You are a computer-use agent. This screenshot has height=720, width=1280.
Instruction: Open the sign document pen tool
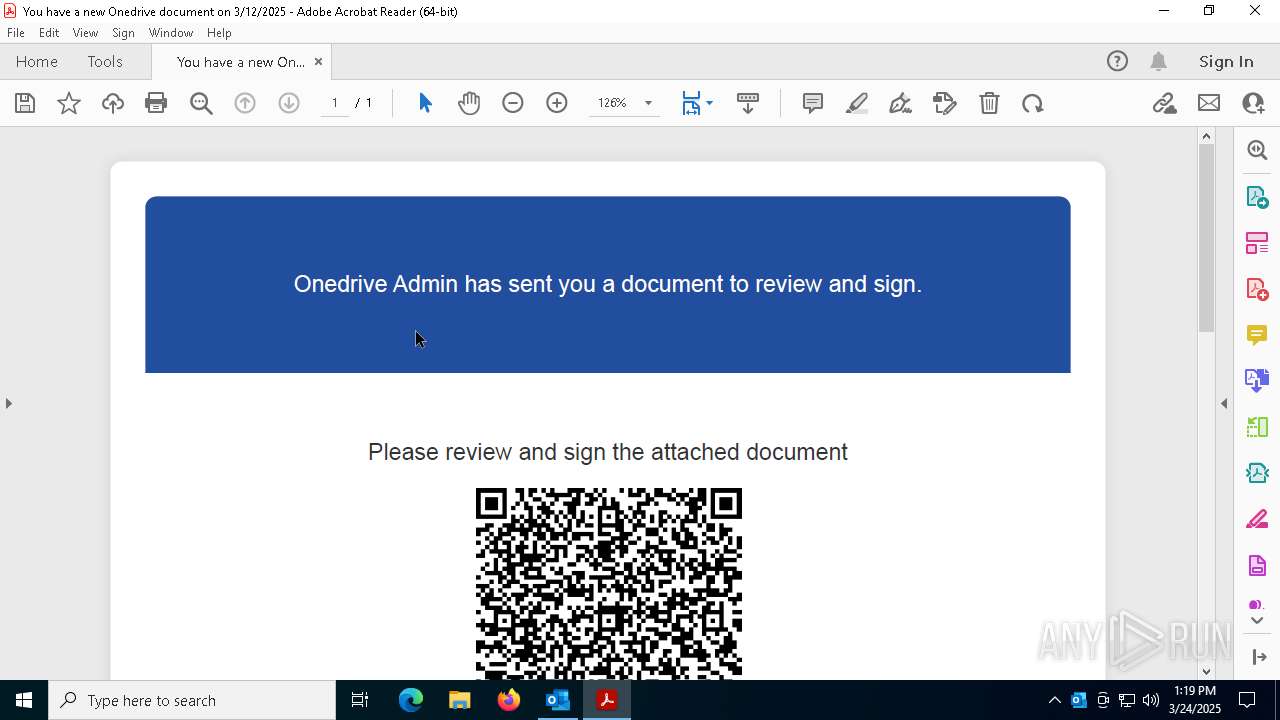tap(900, 103)
